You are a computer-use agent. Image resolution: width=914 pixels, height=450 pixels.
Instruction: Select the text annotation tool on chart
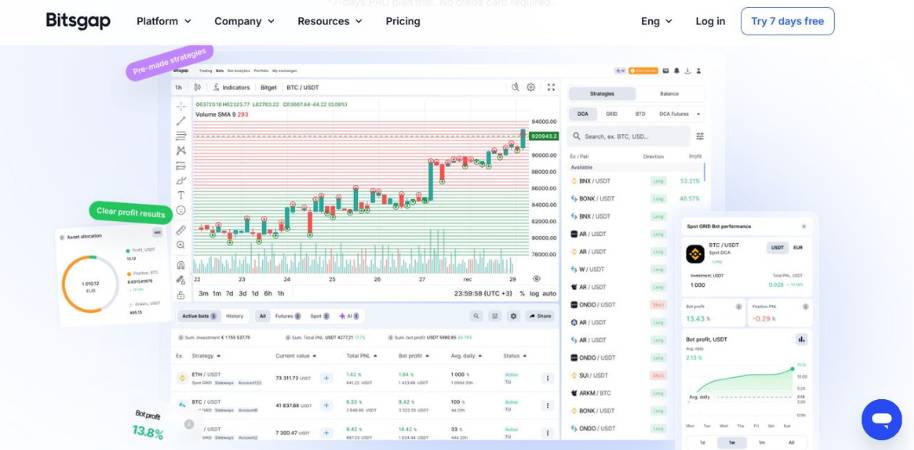click(181, 196)
